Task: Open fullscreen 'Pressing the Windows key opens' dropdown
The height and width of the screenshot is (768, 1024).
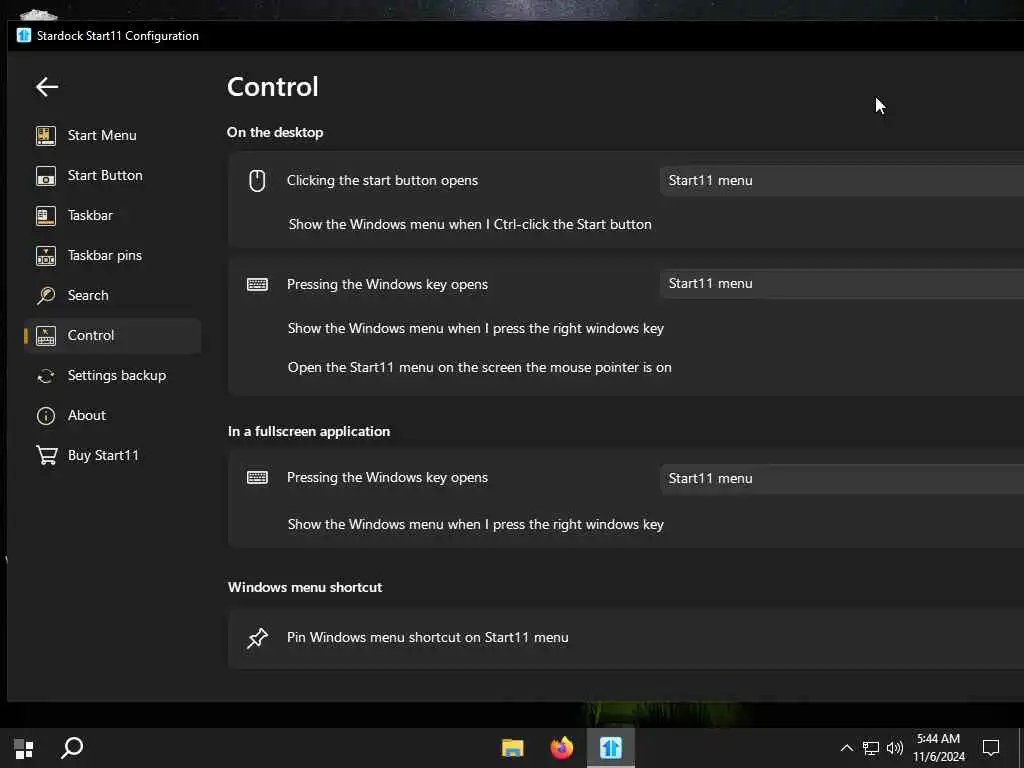Action: pyautogui.click(x=842, y=478)
